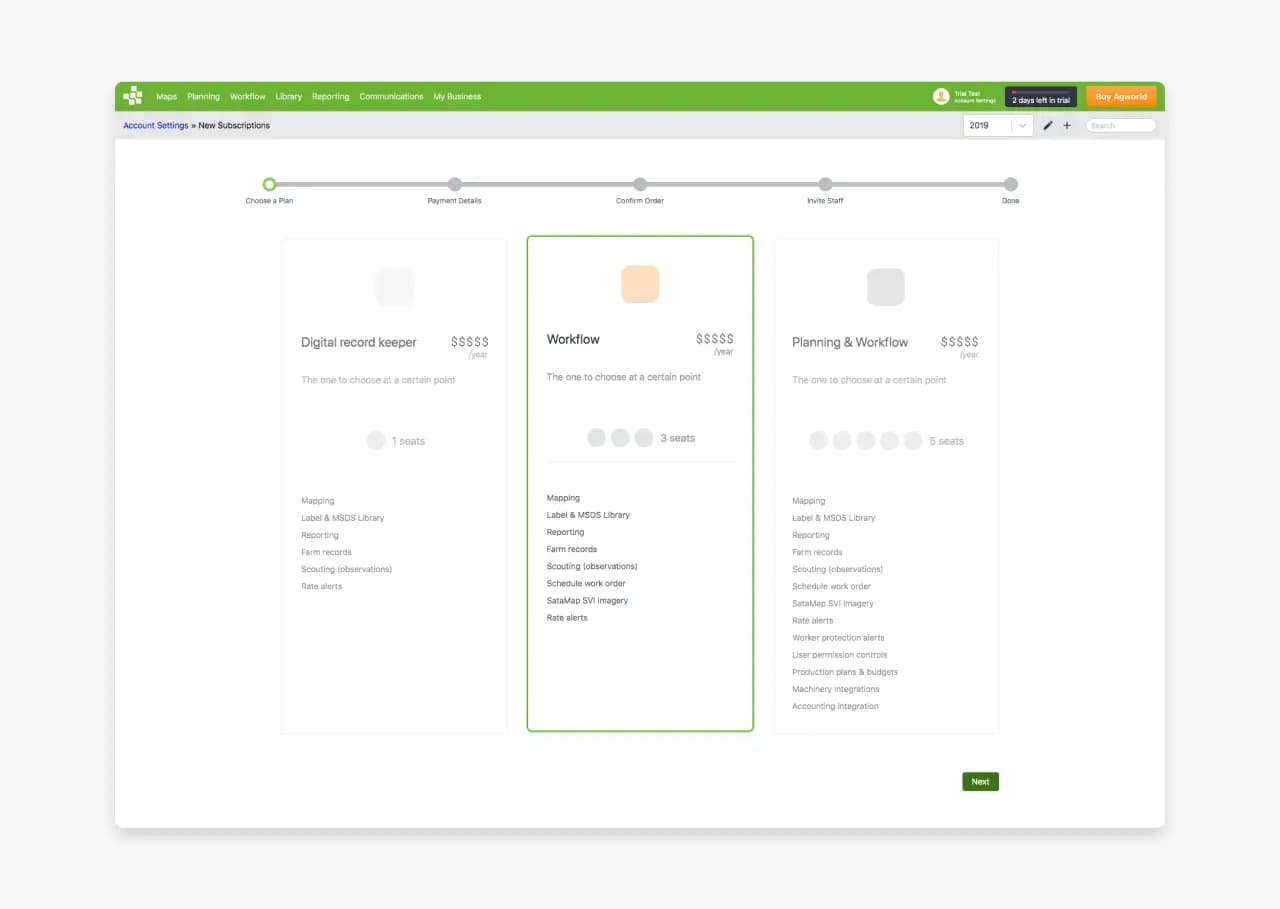Click User permission controls feature

[x=840, y=655]
